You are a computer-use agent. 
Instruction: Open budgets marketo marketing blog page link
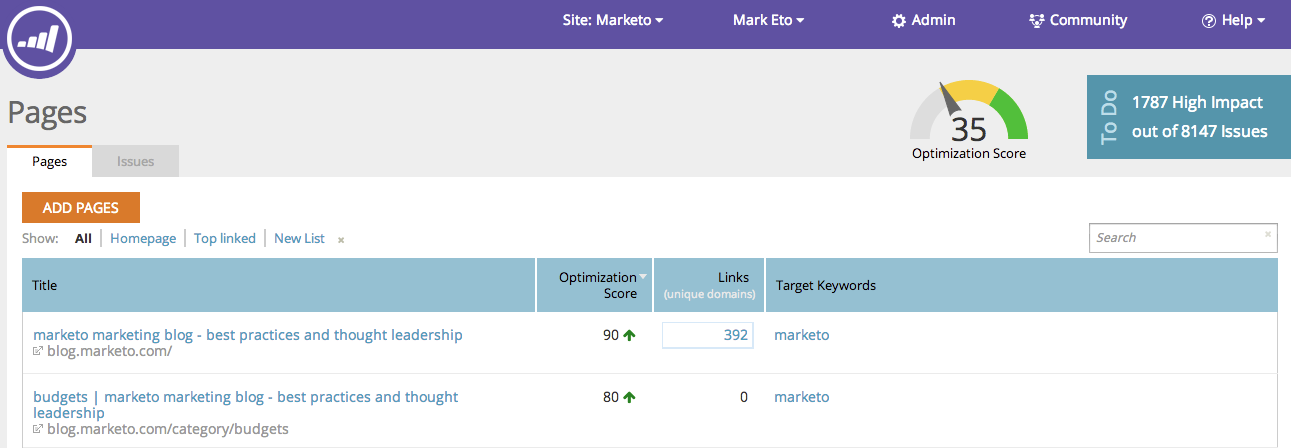pos(246,405)
